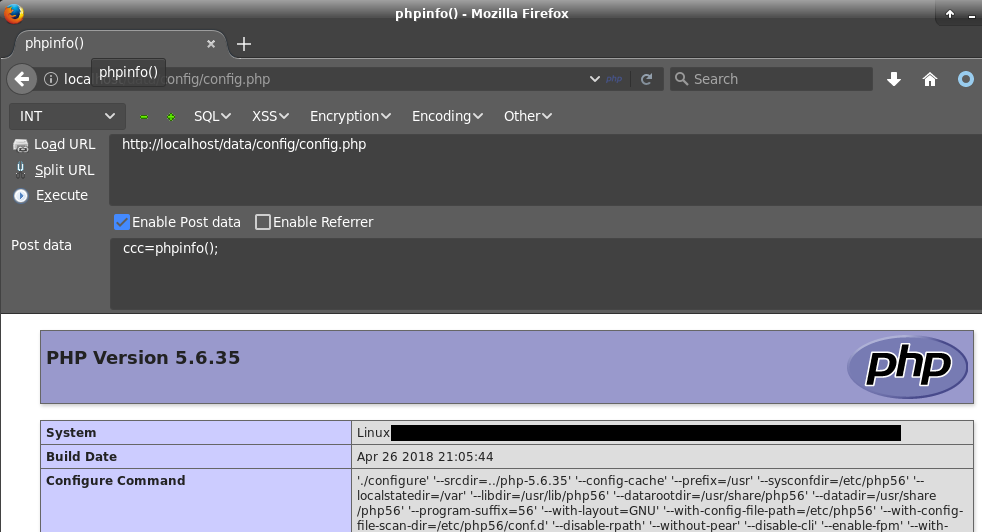Click the build date value Apr 26 2018
Screen dimensions: 982x532
tap(425, 457)
